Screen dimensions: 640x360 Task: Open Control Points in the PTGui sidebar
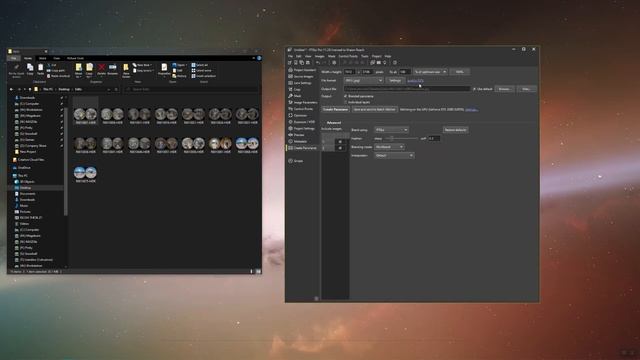(301, 109)
